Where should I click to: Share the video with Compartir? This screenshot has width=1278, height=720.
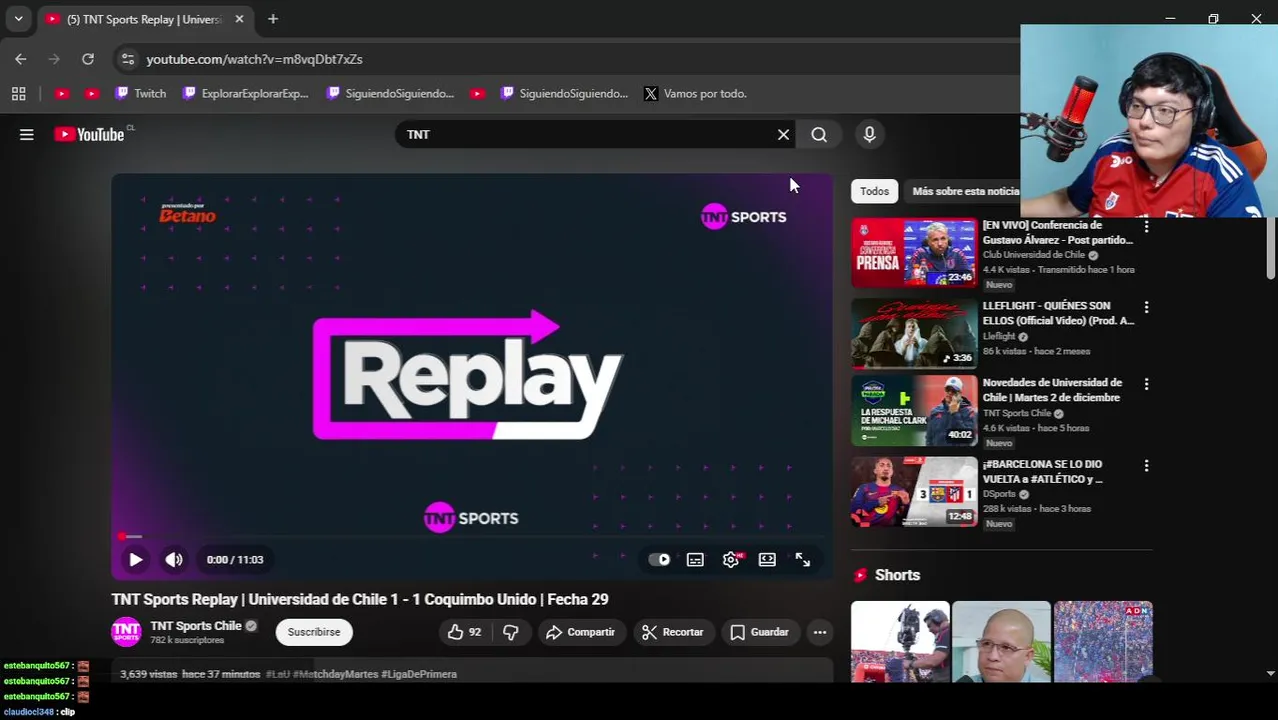click(580, 632)
